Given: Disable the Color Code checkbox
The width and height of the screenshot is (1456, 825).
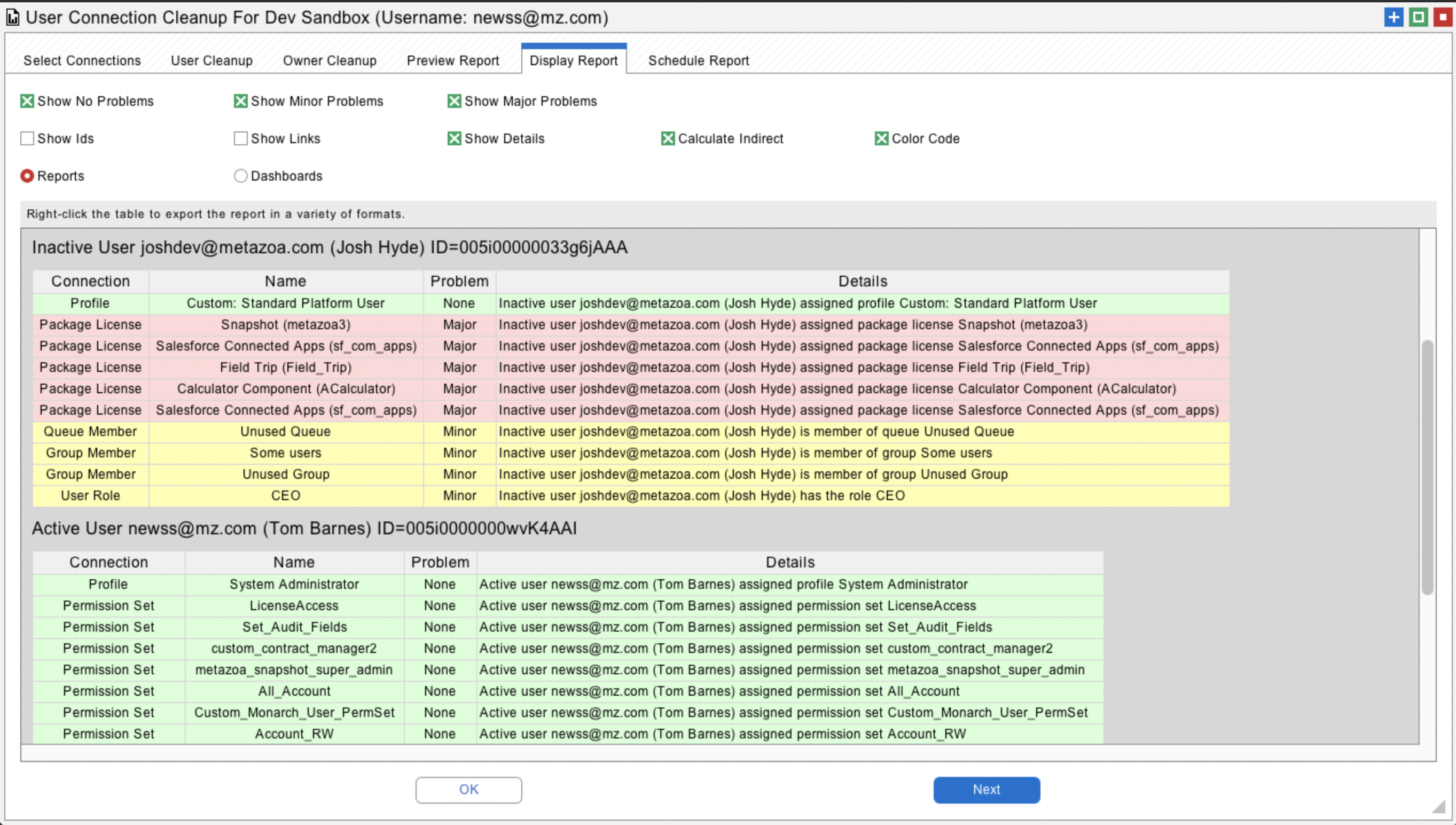Looking at the screenshot, I should pyautogui.click(x=881, y=138).
